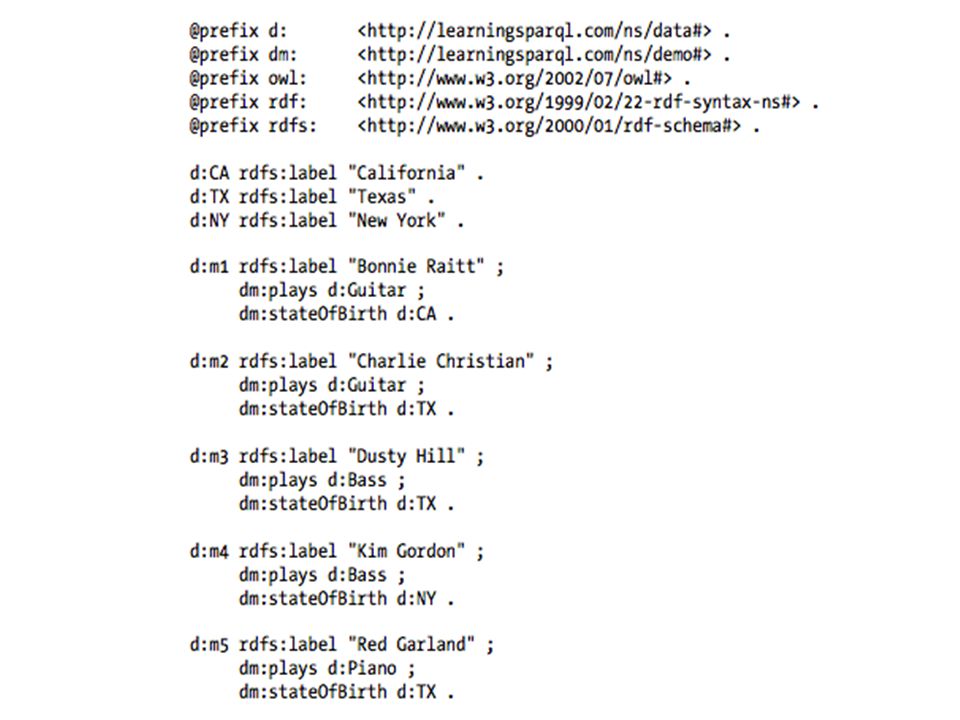Click the "New York" label string
The height and width of the screenshot is (720, 960).
point(397,220)
